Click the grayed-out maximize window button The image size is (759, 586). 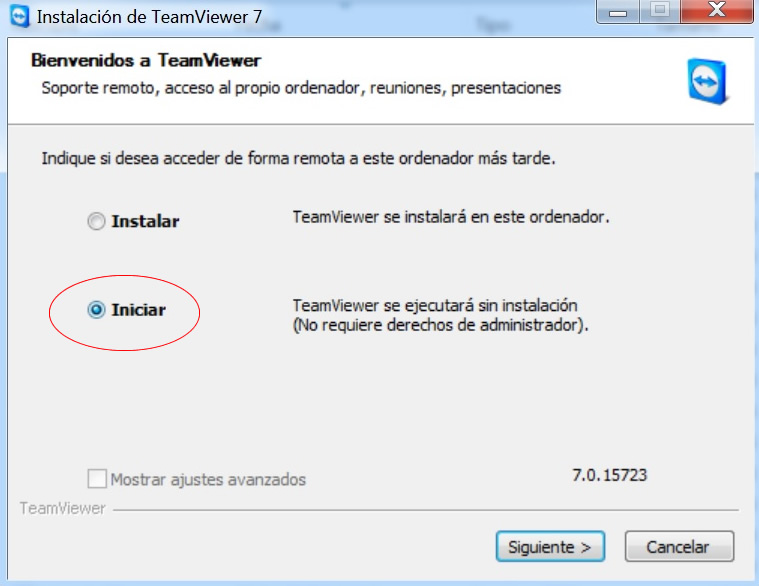point(659,11)
